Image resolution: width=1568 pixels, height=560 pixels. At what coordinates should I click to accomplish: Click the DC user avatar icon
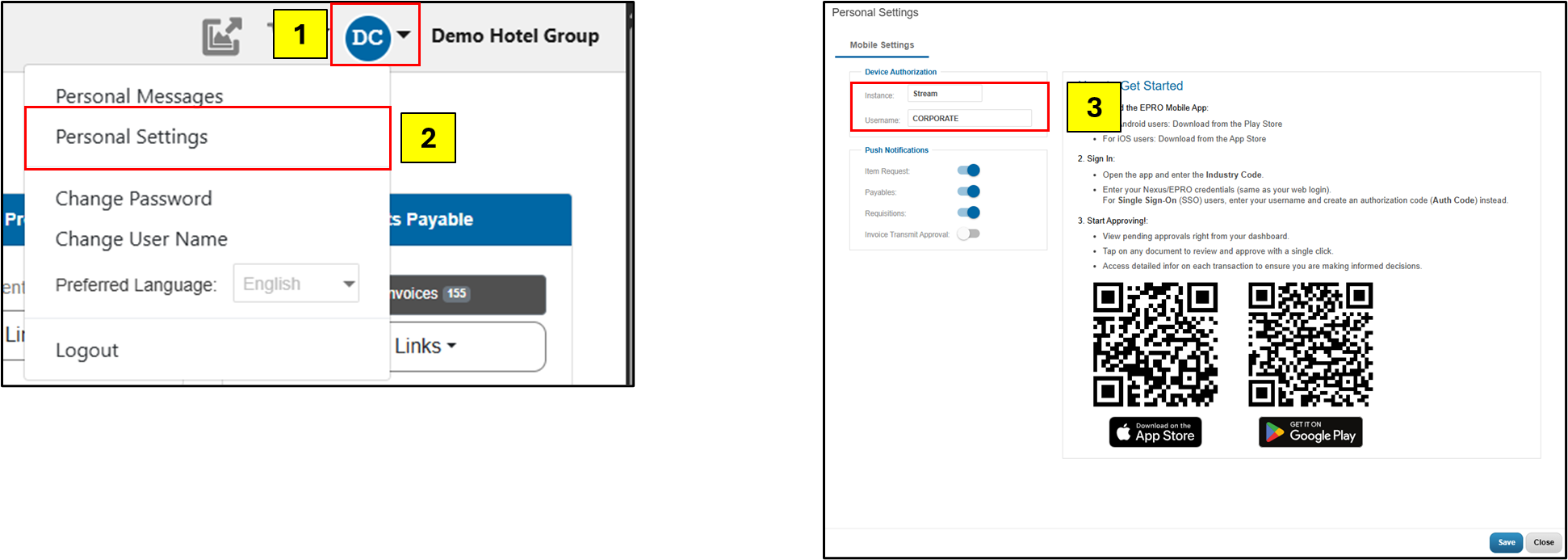pos(367,37)
